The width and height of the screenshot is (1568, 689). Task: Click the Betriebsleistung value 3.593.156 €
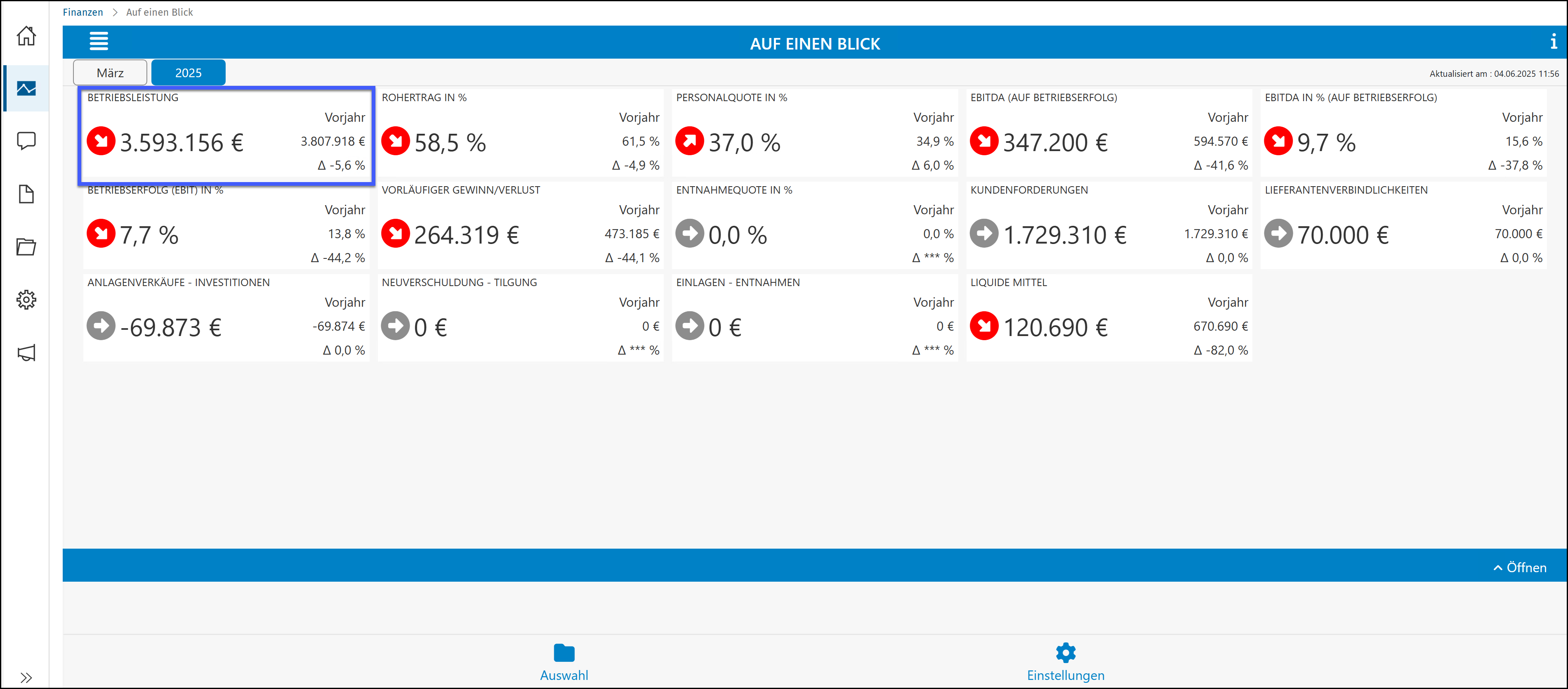coord(182,143)
